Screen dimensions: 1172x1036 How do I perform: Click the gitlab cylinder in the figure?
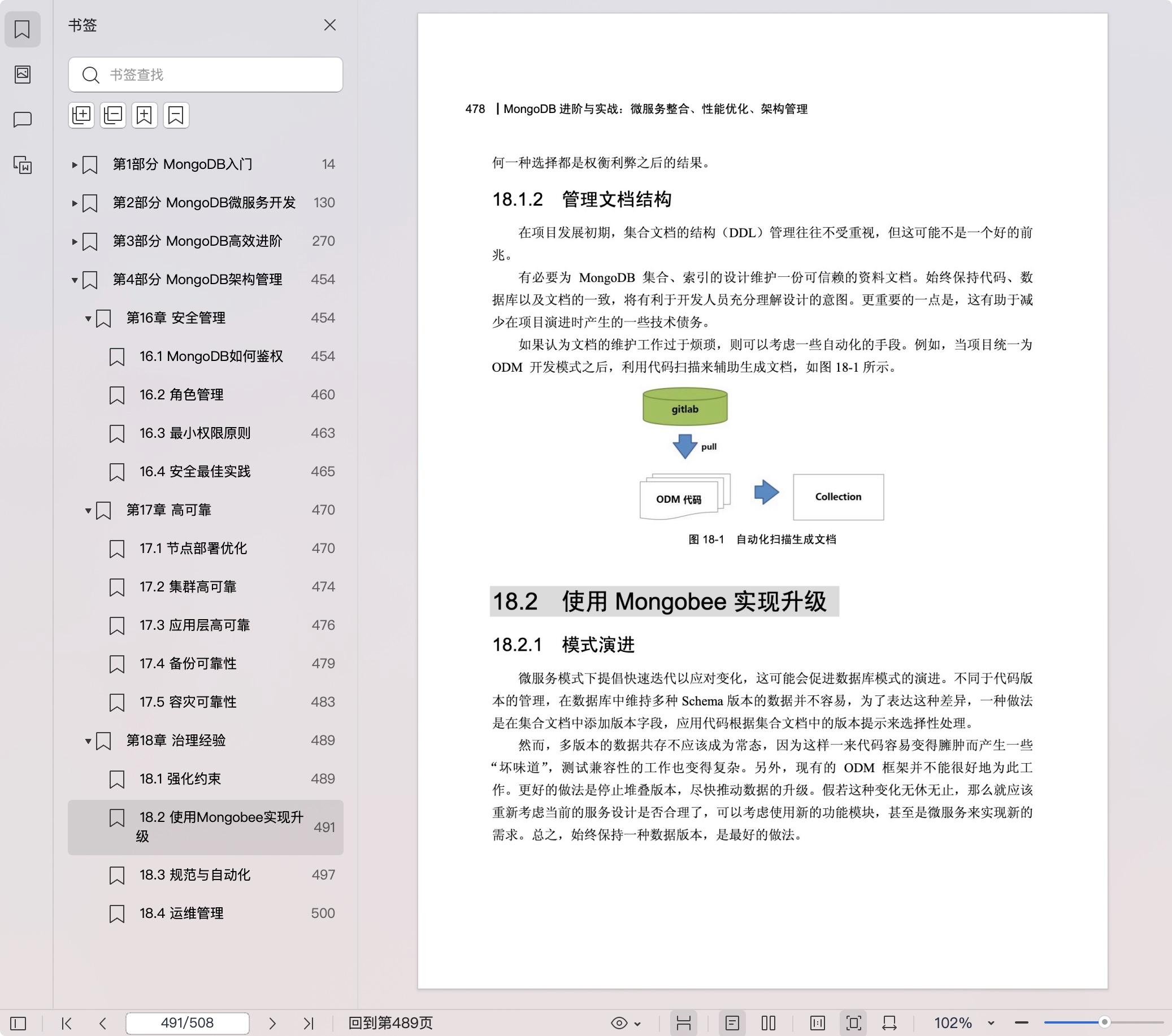pos(685,407)
